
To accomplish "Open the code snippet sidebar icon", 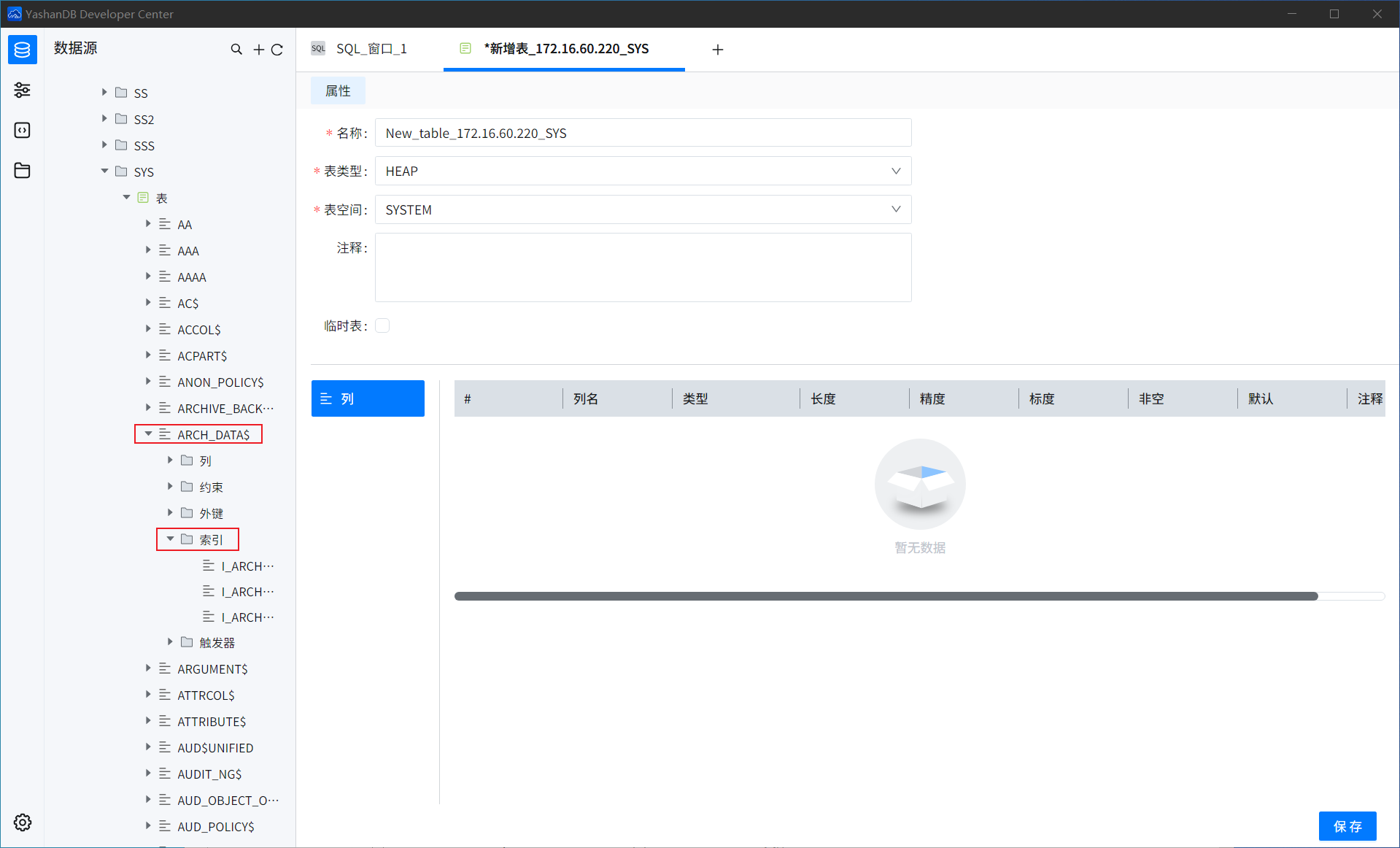I will pos(22,130).
